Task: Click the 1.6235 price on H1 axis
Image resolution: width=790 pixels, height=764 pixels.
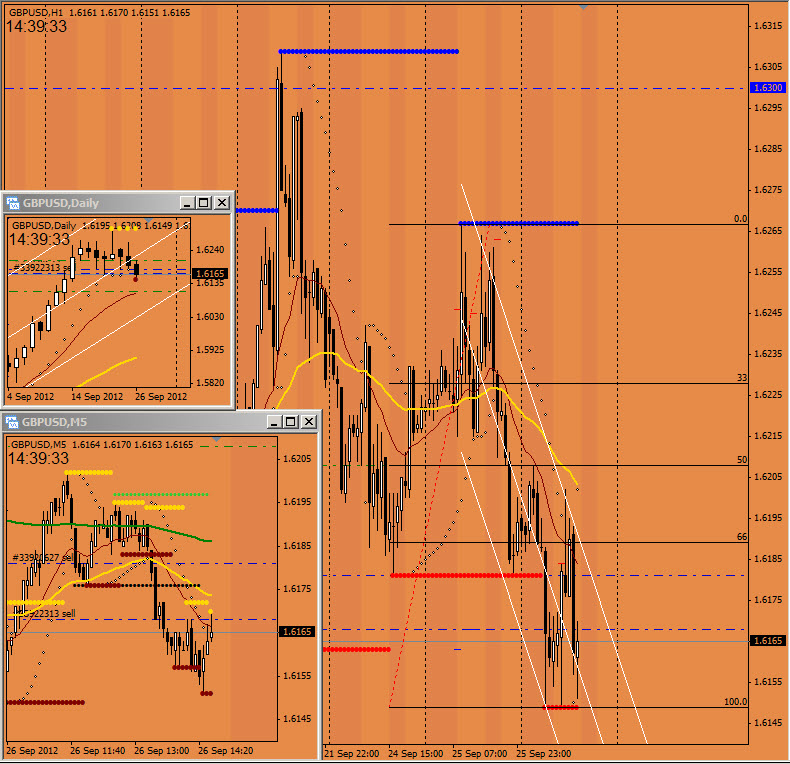Action: (768, 353)
